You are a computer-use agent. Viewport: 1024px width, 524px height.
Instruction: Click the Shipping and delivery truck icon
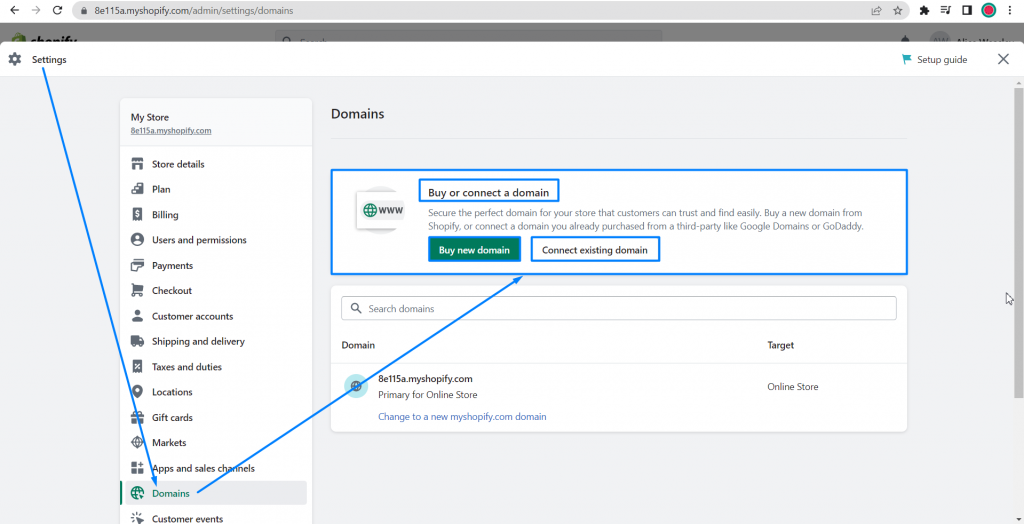[137, 341]
